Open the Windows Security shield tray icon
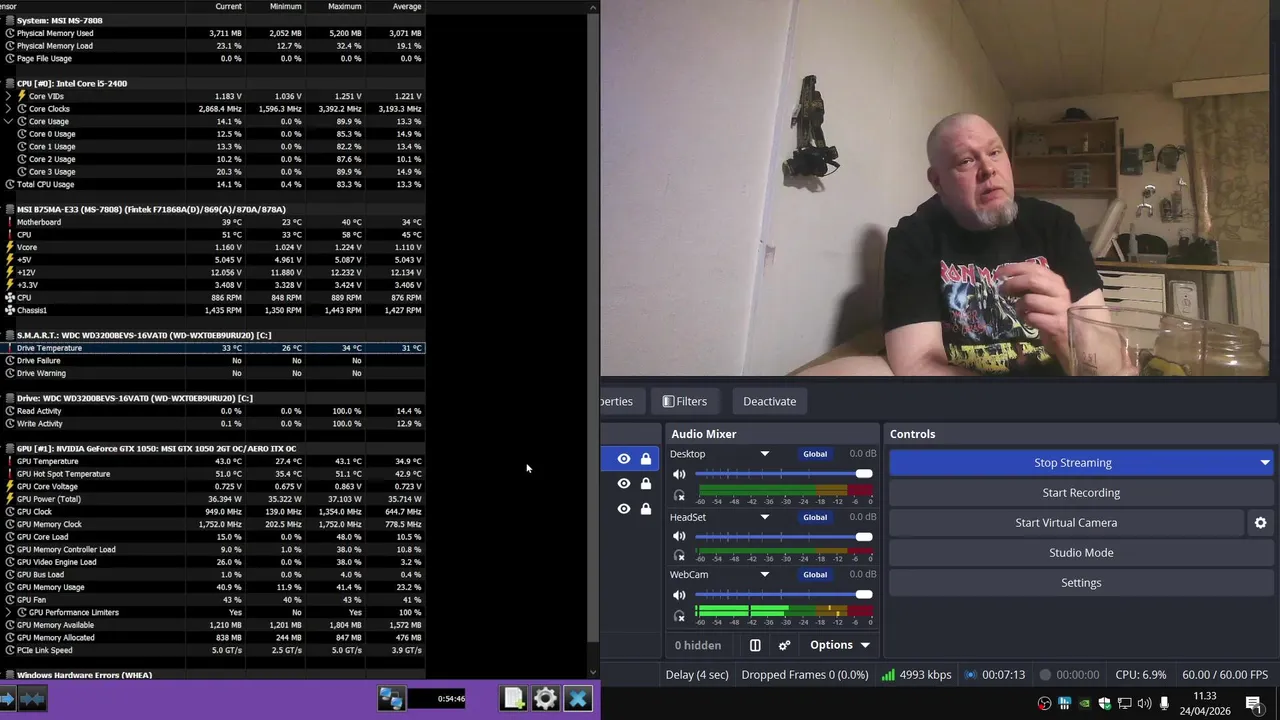 point(1105,703)
